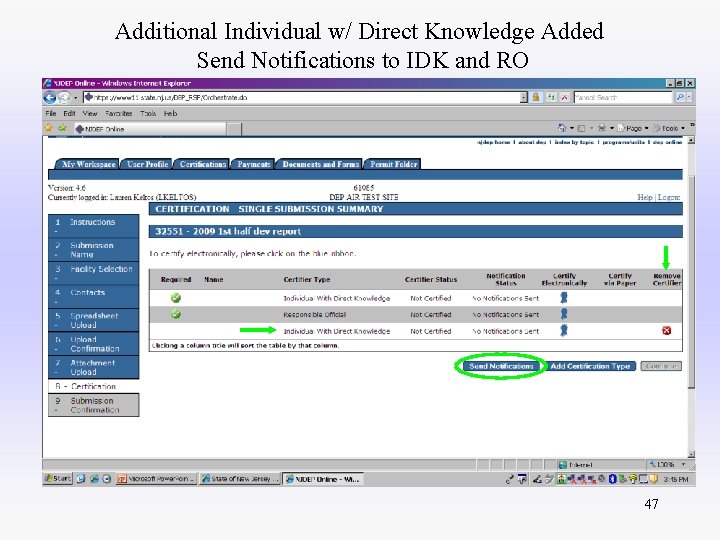The height and width of the screenshot is (540, 720).
Task: Open the Favorites menu
Action: click(118, 113)
